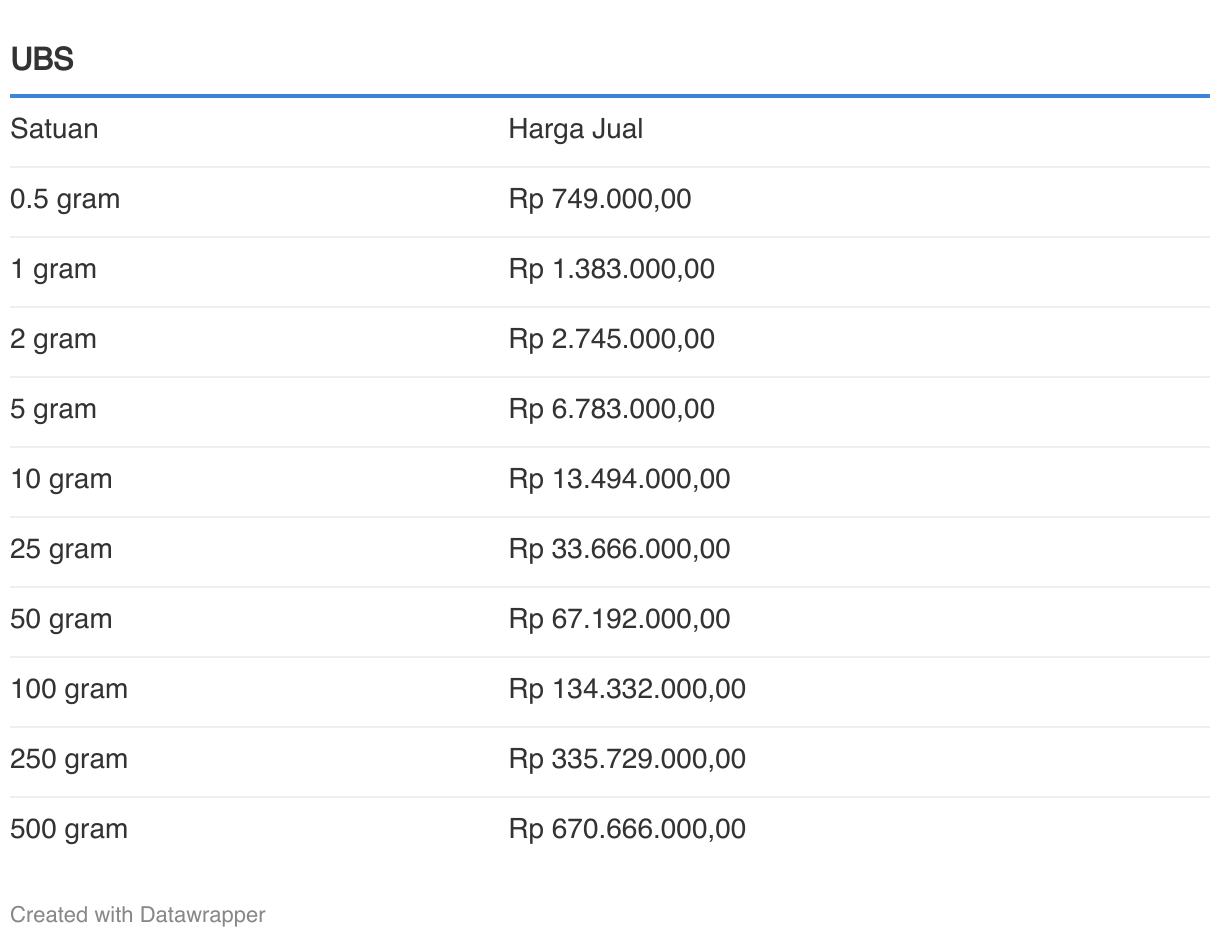Select the Satuan column header
1220x938 pixels.
click(x=54, y=129)
